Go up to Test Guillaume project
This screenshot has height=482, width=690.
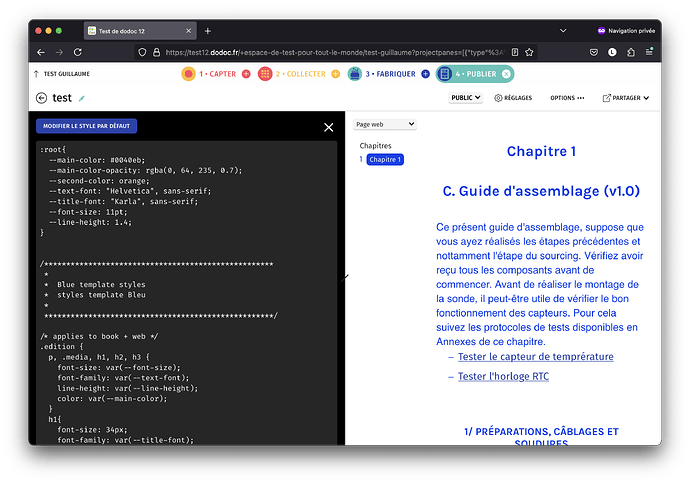[x=62, y=74]
